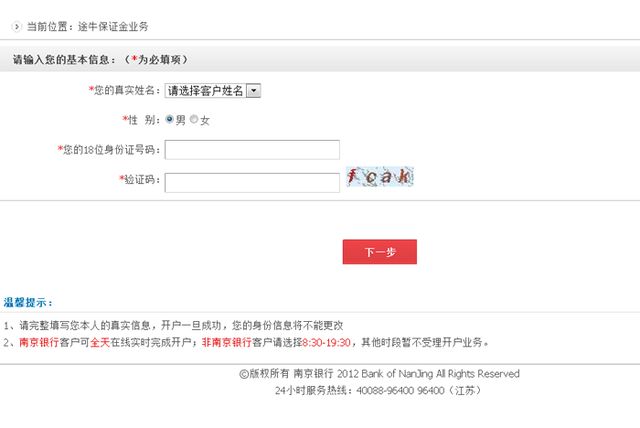Click the breadcrumb arrow icon beside 当前位置
Screen dimensions: 640x428
pyautogui.click(x=16, y=27)
